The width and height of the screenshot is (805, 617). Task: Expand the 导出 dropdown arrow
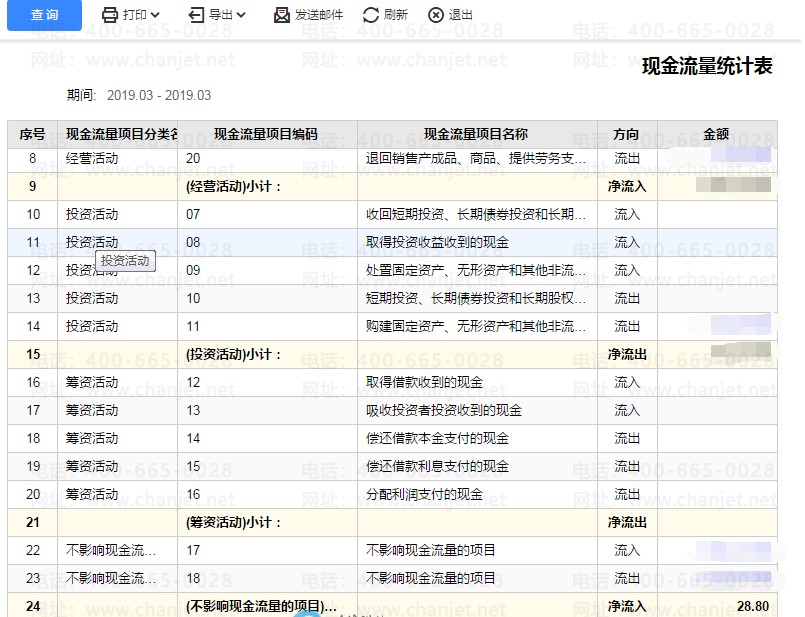pyautogui.click(x=241, y=15)
